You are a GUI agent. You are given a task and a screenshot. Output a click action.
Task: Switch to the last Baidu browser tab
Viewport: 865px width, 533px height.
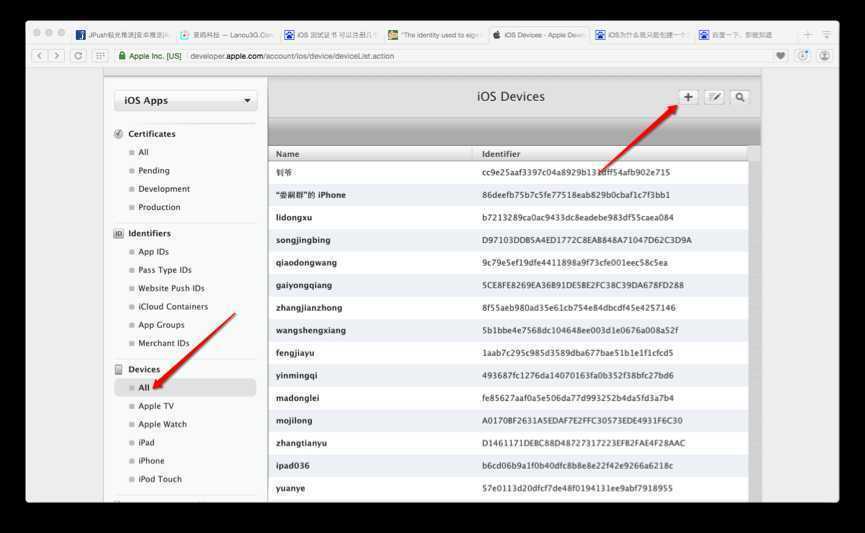pos(741,35)
